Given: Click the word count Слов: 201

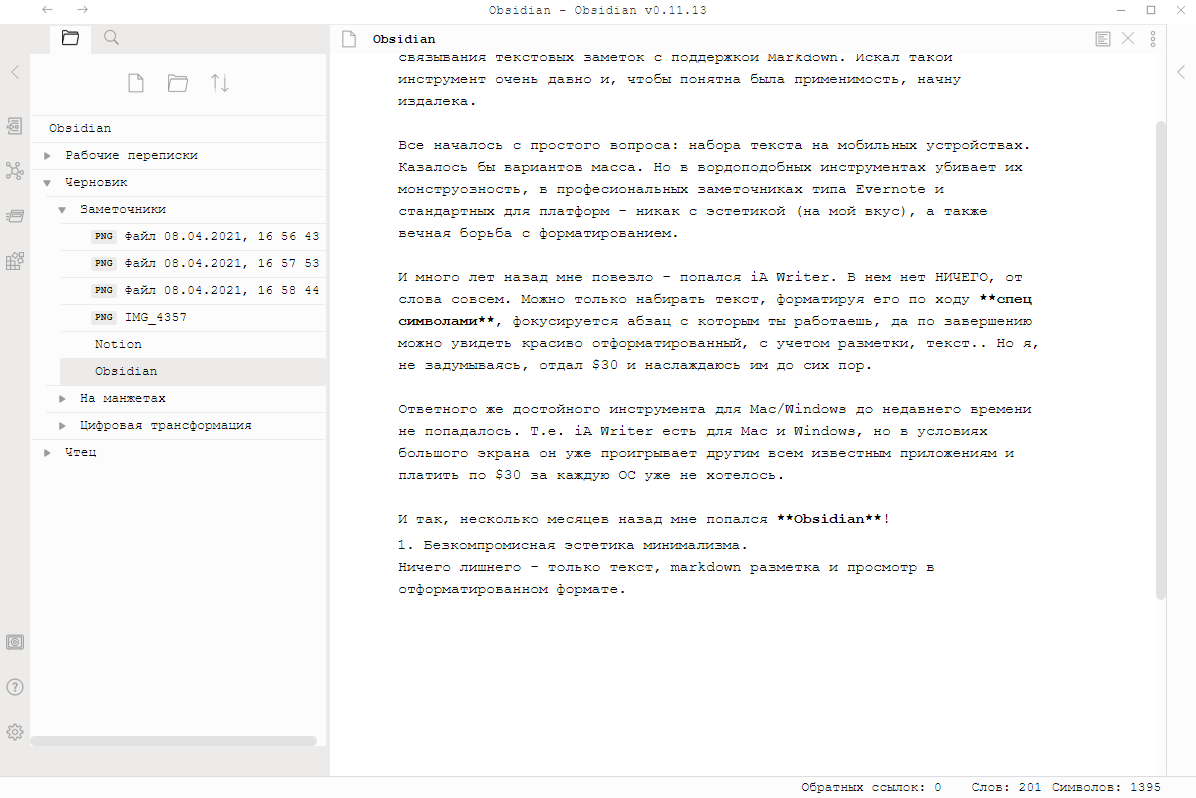Looking at the screenshot, I should point(1006,787).
